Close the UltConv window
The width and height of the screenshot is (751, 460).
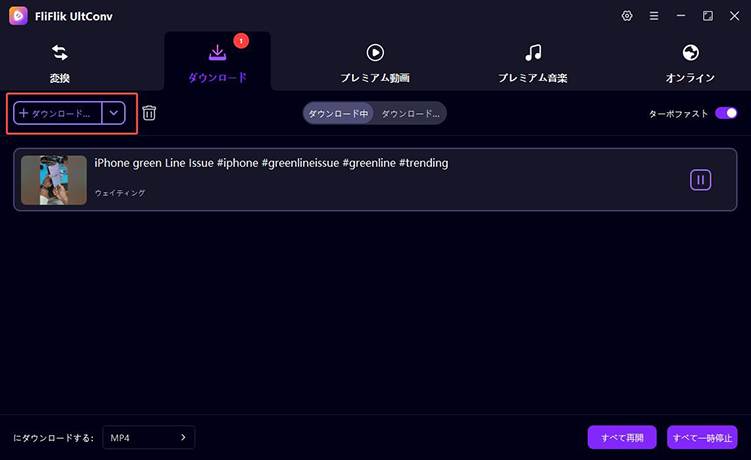[734, 16]
